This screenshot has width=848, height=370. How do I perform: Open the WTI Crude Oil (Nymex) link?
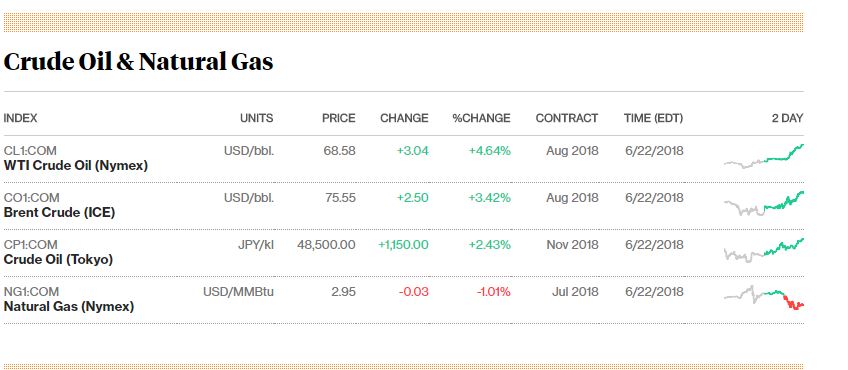(76, 166)
